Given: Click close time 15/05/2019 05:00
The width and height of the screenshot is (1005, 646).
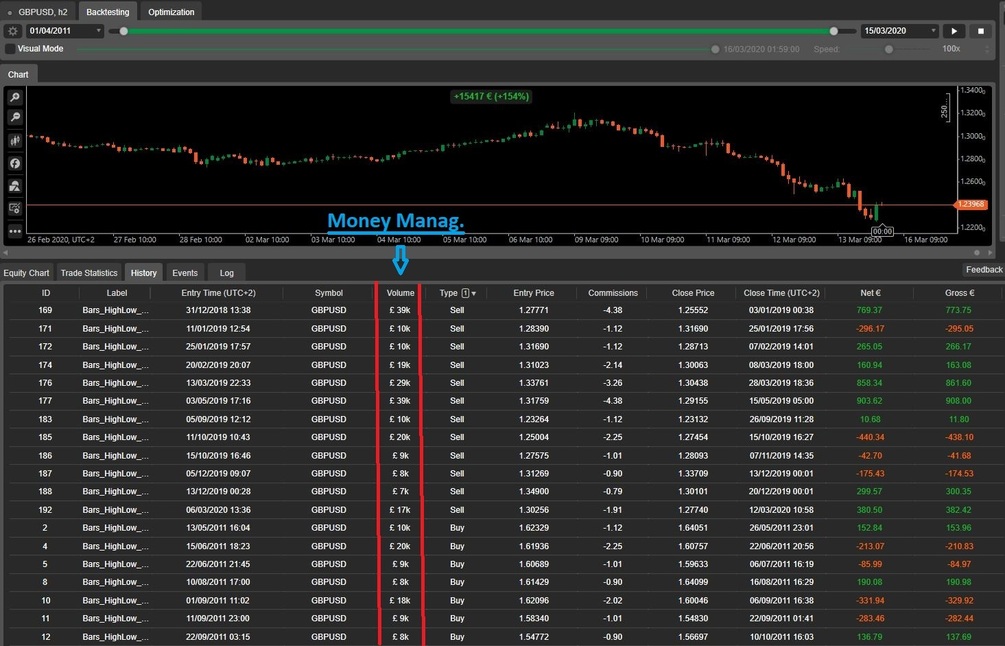Looking at the screenshot, I should pos(781,401).
